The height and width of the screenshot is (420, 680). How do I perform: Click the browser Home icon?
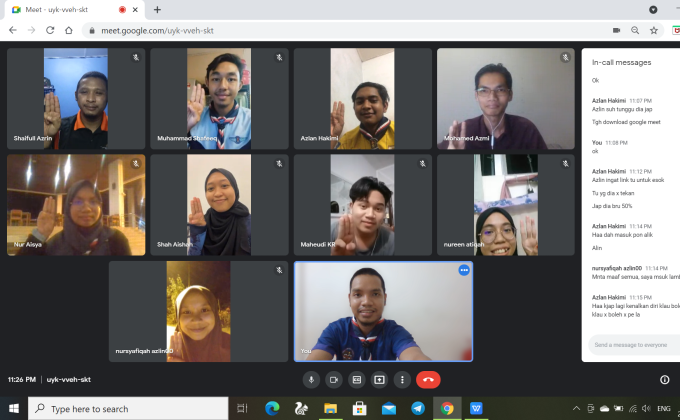[69, 30]
